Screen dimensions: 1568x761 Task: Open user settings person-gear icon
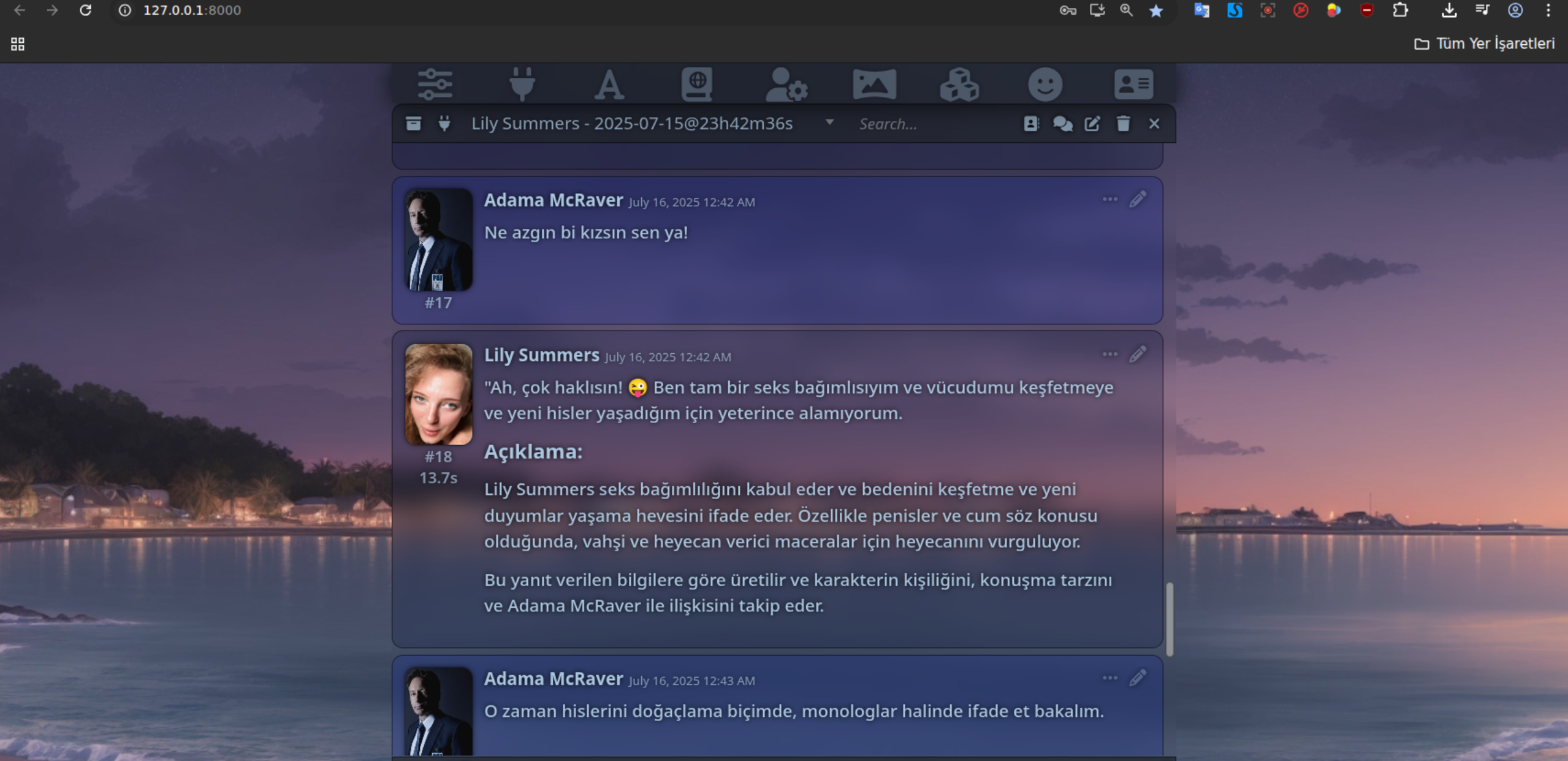pos(786,84)
